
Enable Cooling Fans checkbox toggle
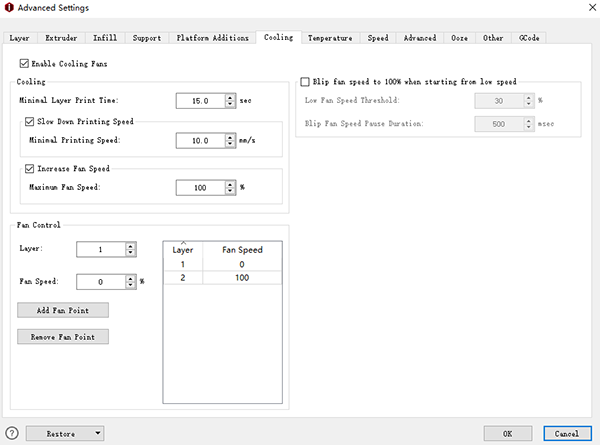point(24,64)
